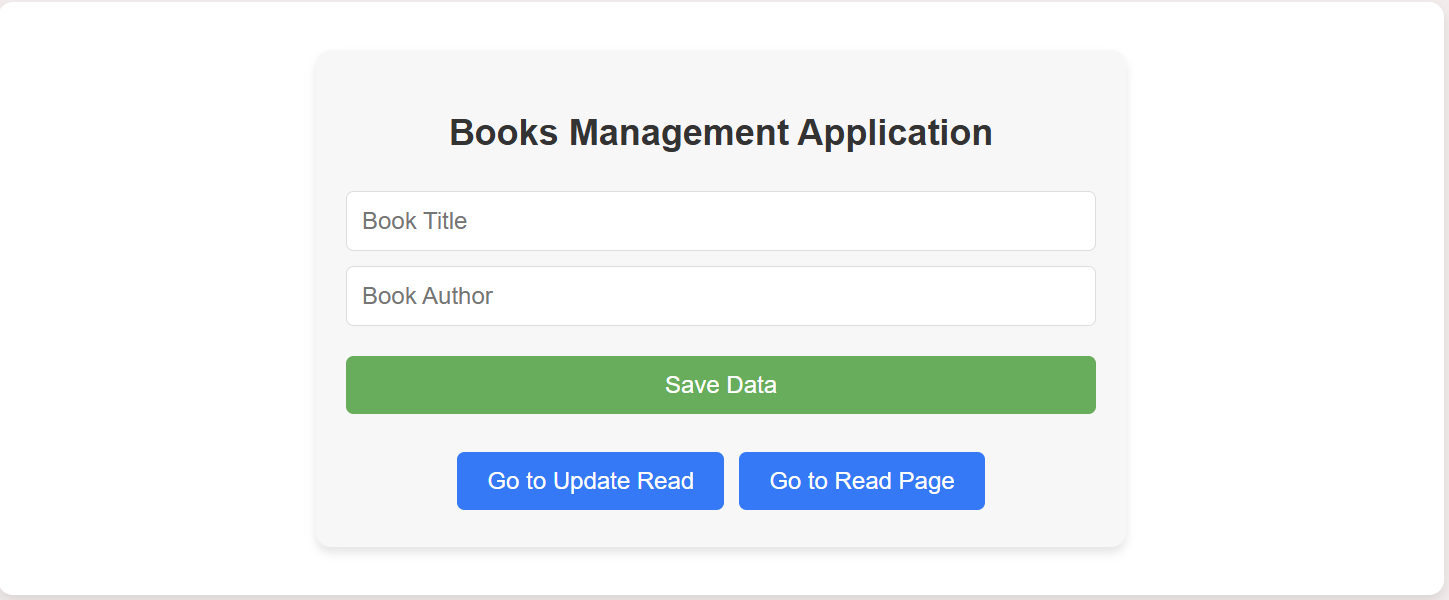Click inside the Book Author placeholder text
Screen dimensions: 1449x600
pyautogui.click(x=427, y=296)
